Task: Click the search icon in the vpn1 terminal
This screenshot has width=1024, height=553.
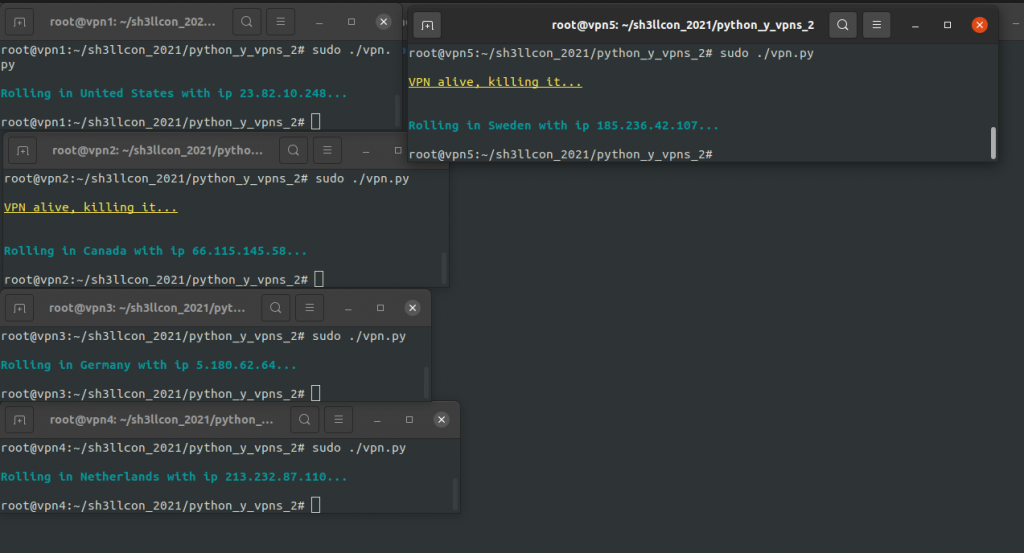Action: click(x=247, y=22)
